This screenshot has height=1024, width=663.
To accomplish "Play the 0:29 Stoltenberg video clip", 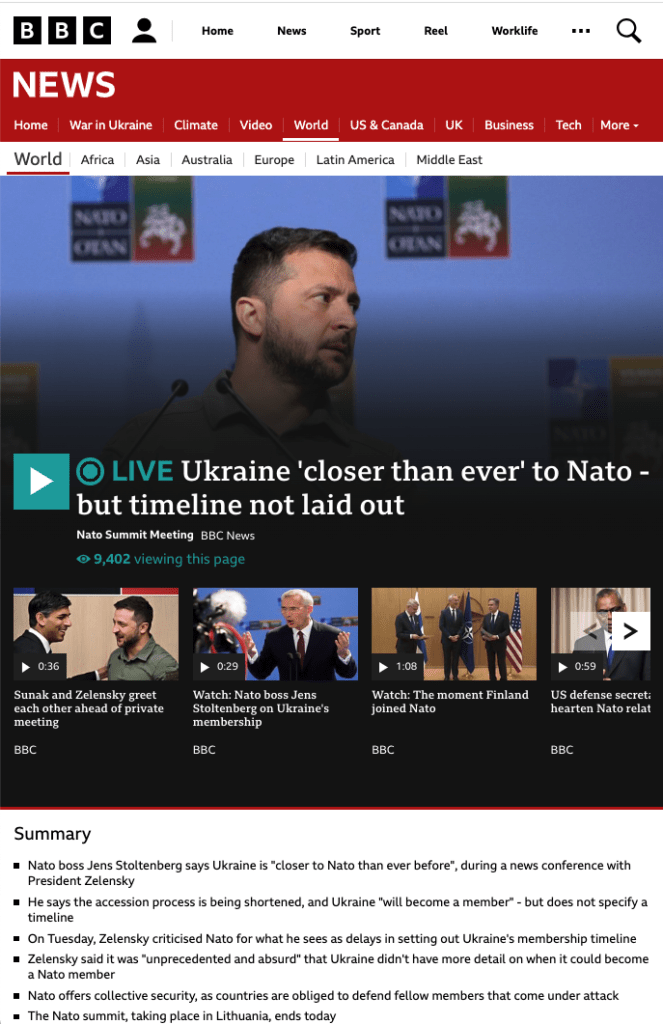I will click(275, 634).
